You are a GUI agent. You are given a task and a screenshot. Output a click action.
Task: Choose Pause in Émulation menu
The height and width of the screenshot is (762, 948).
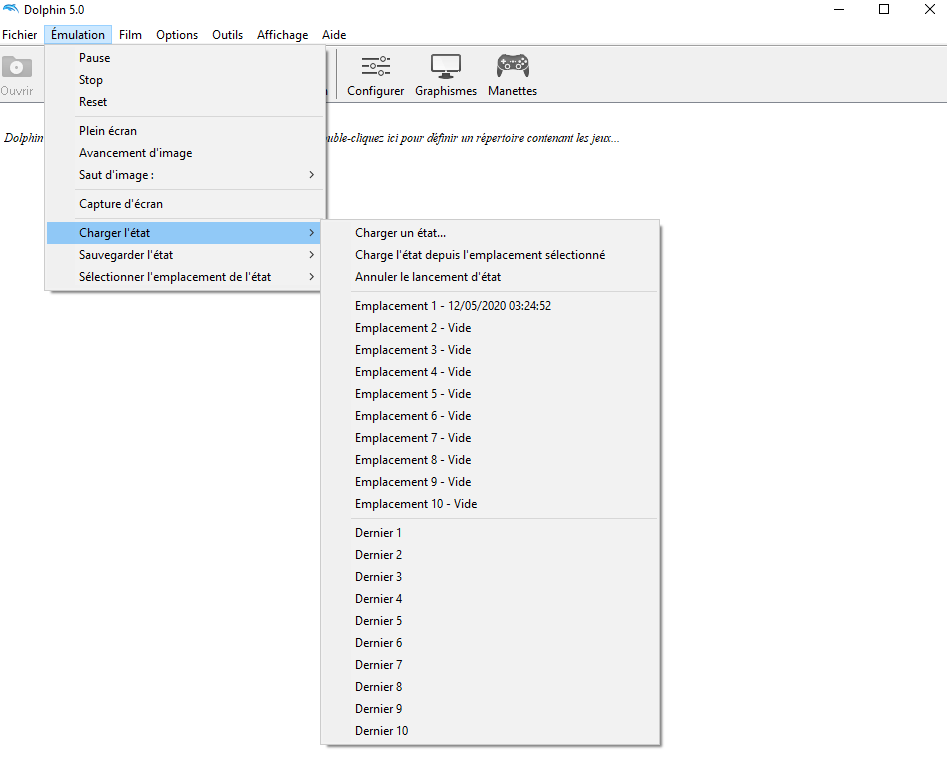[x=184, y=57]
